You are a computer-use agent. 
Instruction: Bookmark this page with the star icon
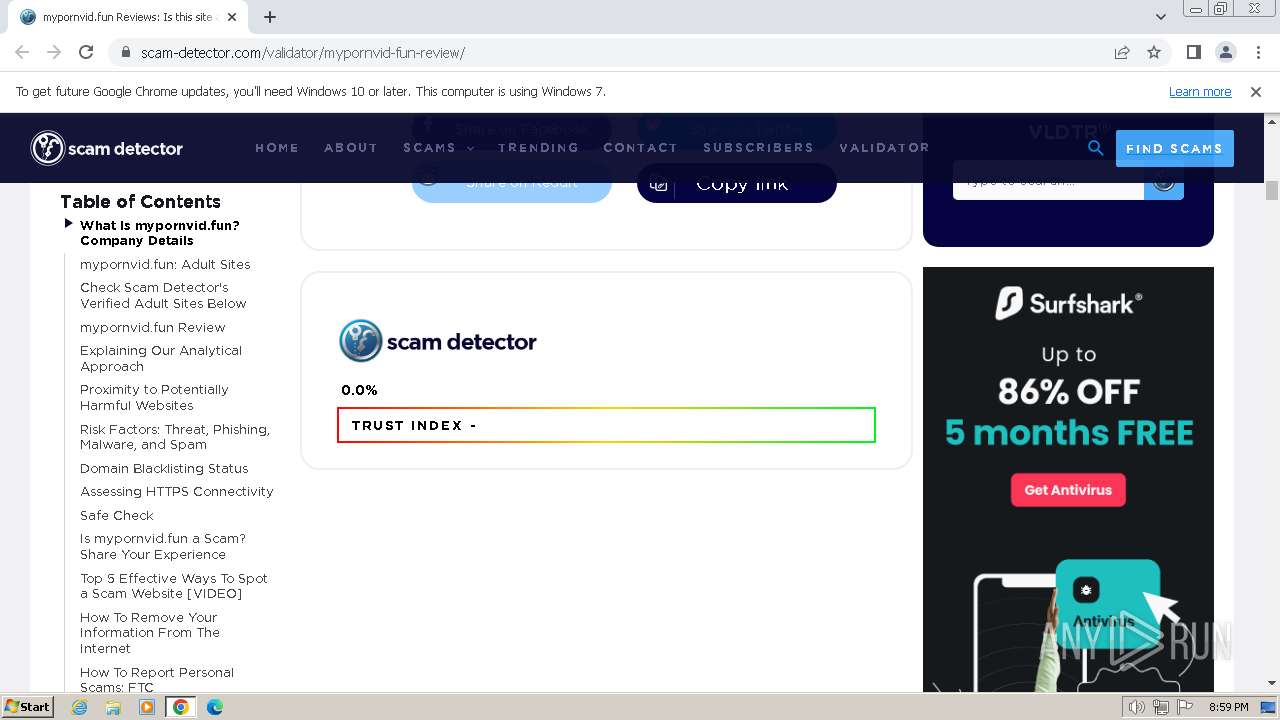(1154, 52)
